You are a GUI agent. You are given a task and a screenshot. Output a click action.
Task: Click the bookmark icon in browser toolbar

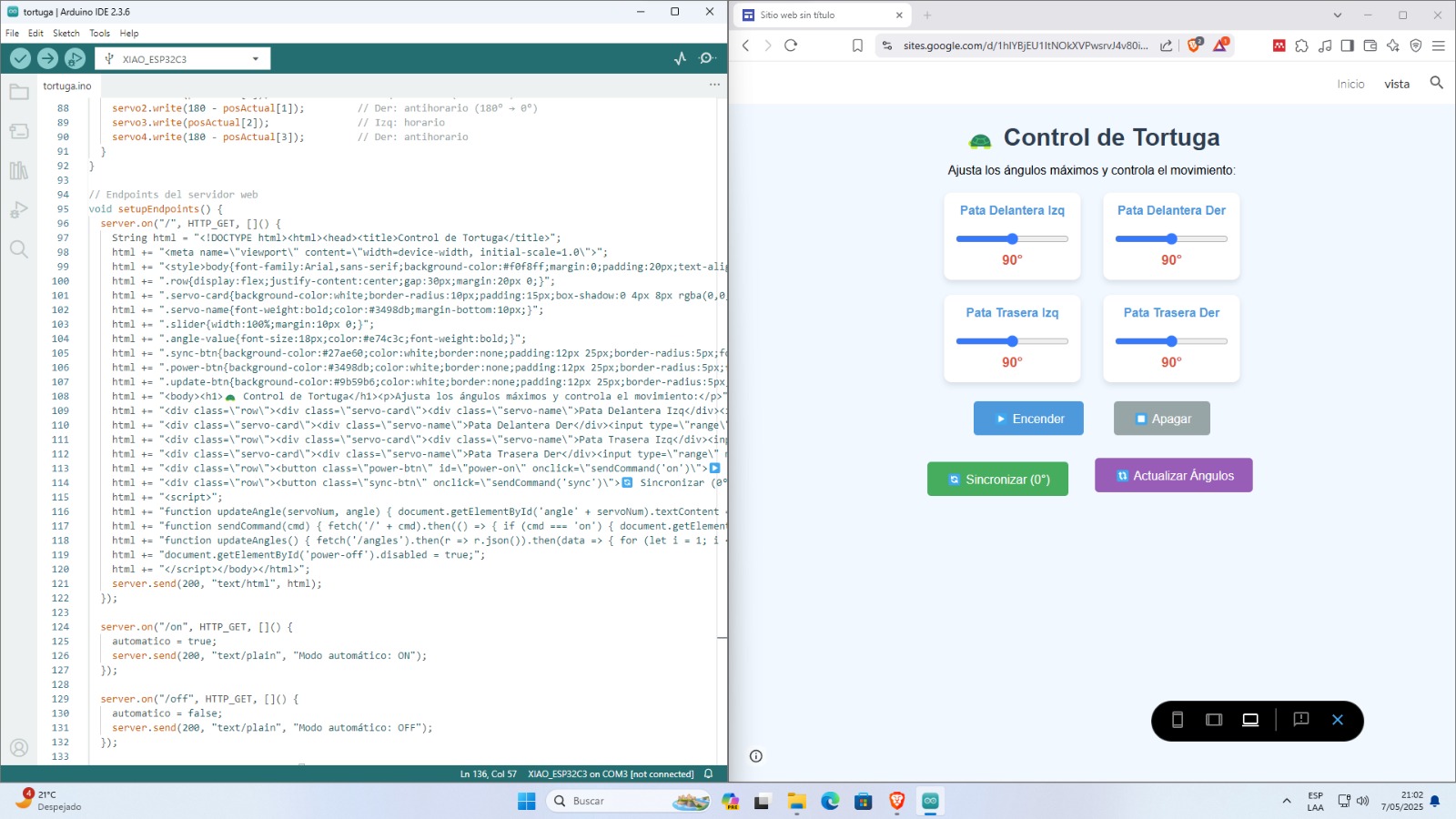pos(857,45)
